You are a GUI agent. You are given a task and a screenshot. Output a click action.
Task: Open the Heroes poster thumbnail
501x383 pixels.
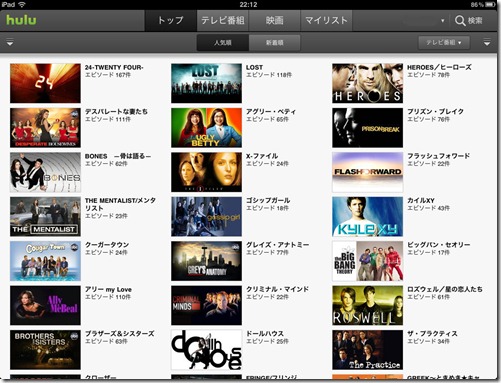pyautogui.click(x=367, y=83)
